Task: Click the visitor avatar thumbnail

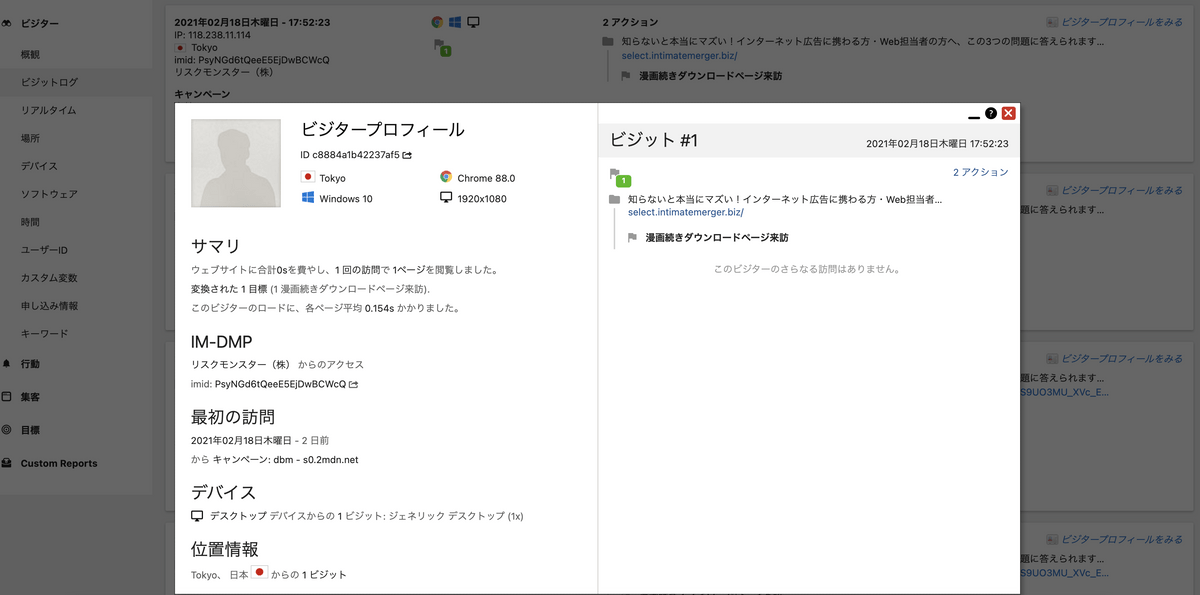Action: point(236,163)
